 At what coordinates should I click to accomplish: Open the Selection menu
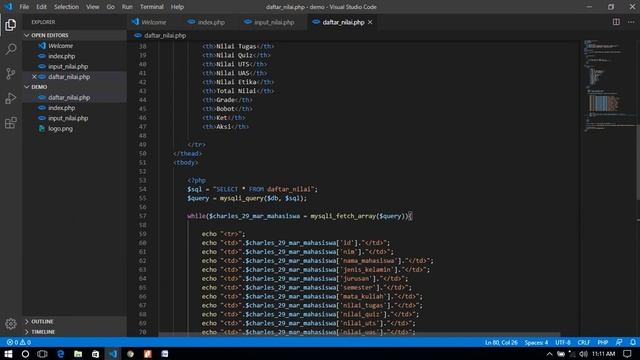coord(66,7)
